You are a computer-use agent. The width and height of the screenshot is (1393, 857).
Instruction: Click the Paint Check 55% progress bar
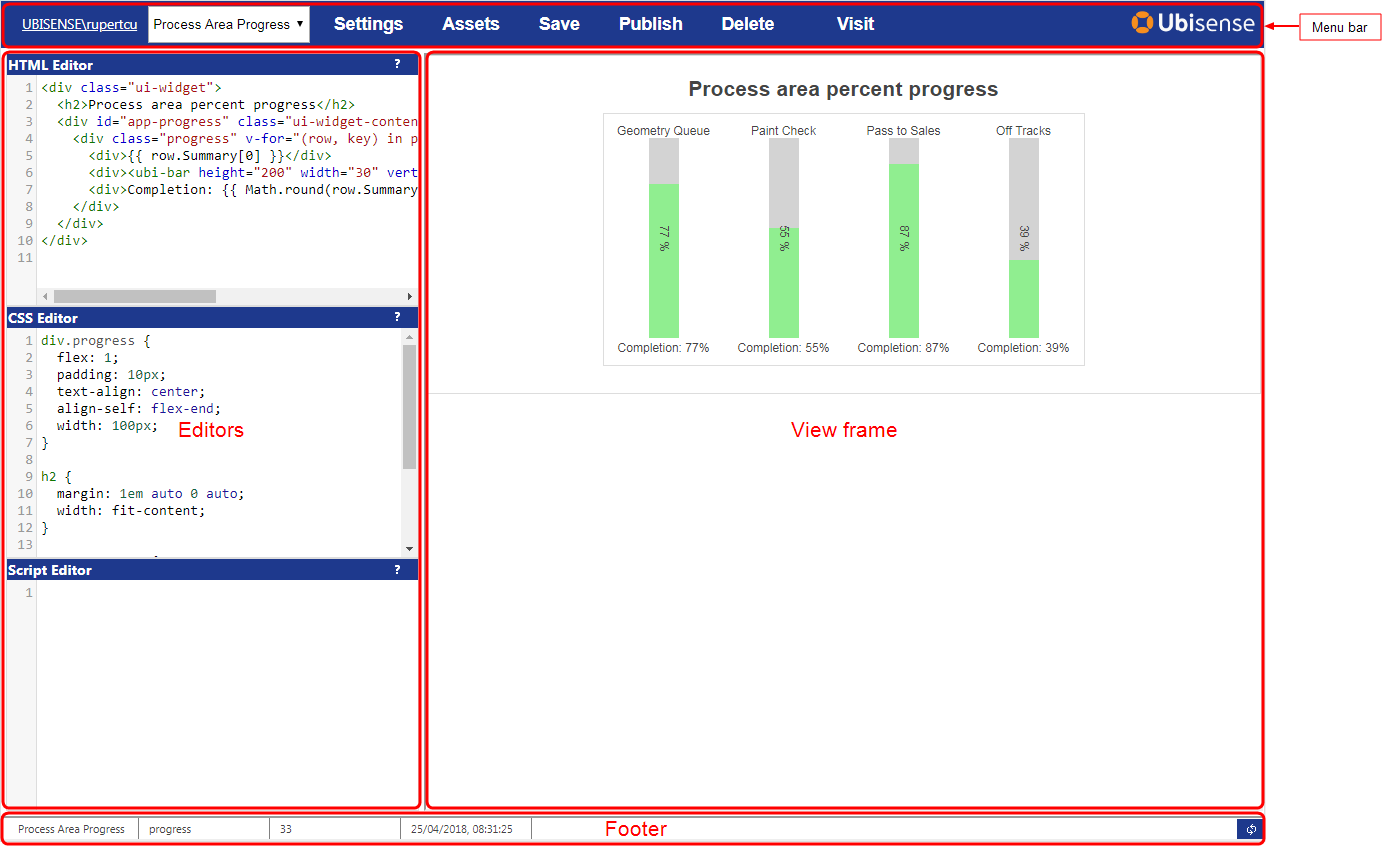click(x=784, y=238)
